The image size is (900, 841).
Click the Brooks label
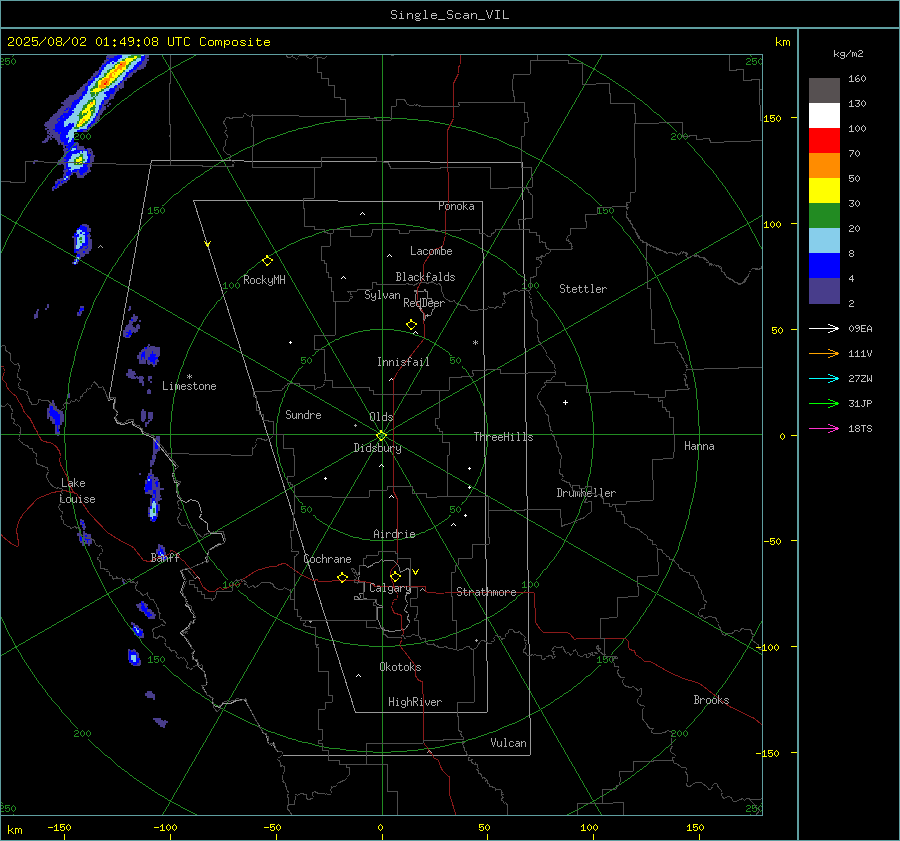click(x=711, y=700)
